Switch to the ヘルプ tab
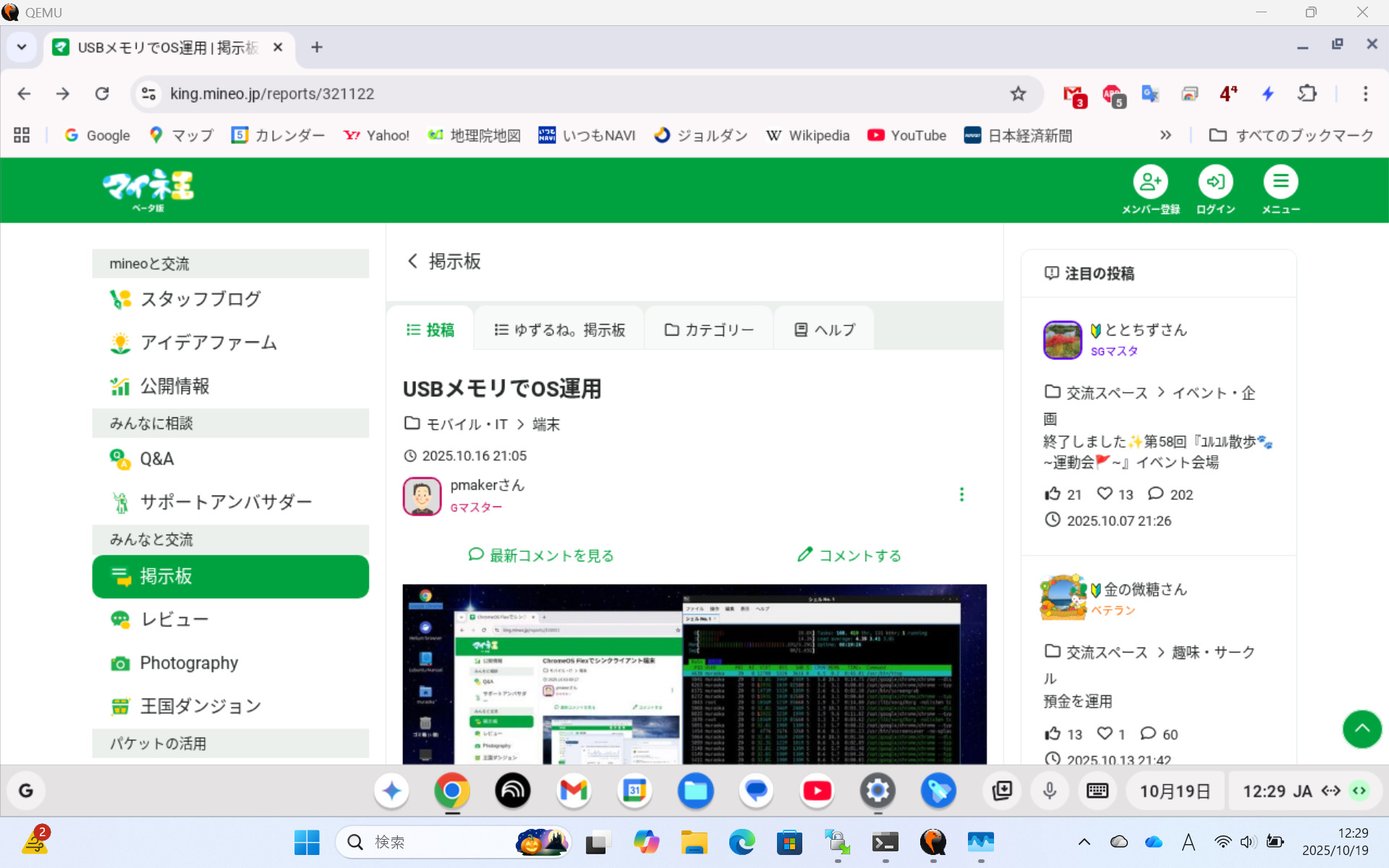Viewport: 1389px width, 868px height. coord(825,330)
